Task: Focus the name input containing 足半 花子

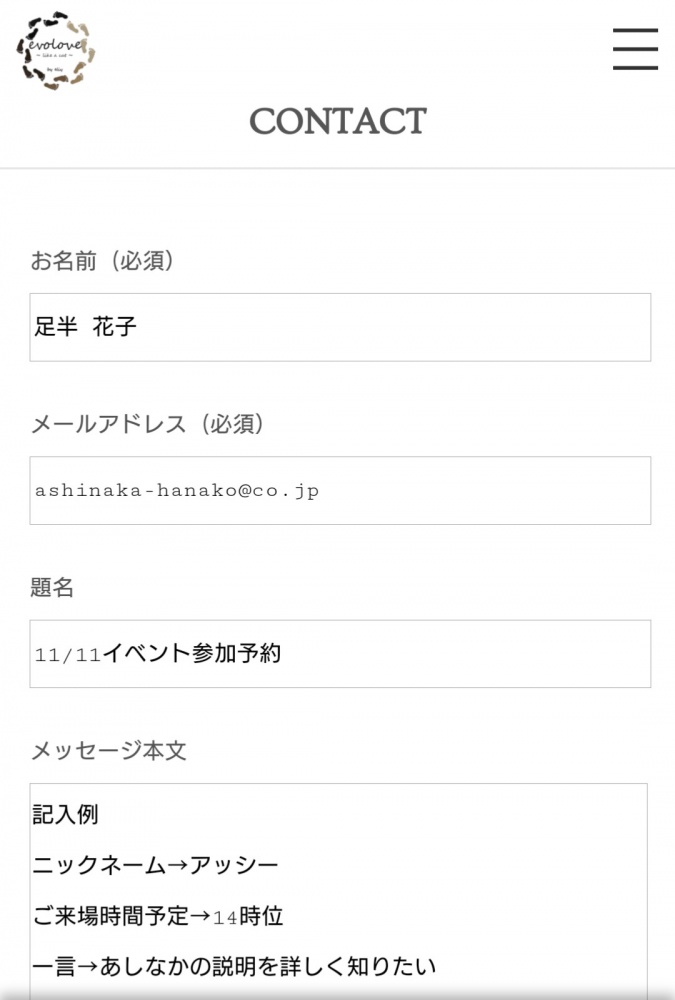Action: point(340,327)
